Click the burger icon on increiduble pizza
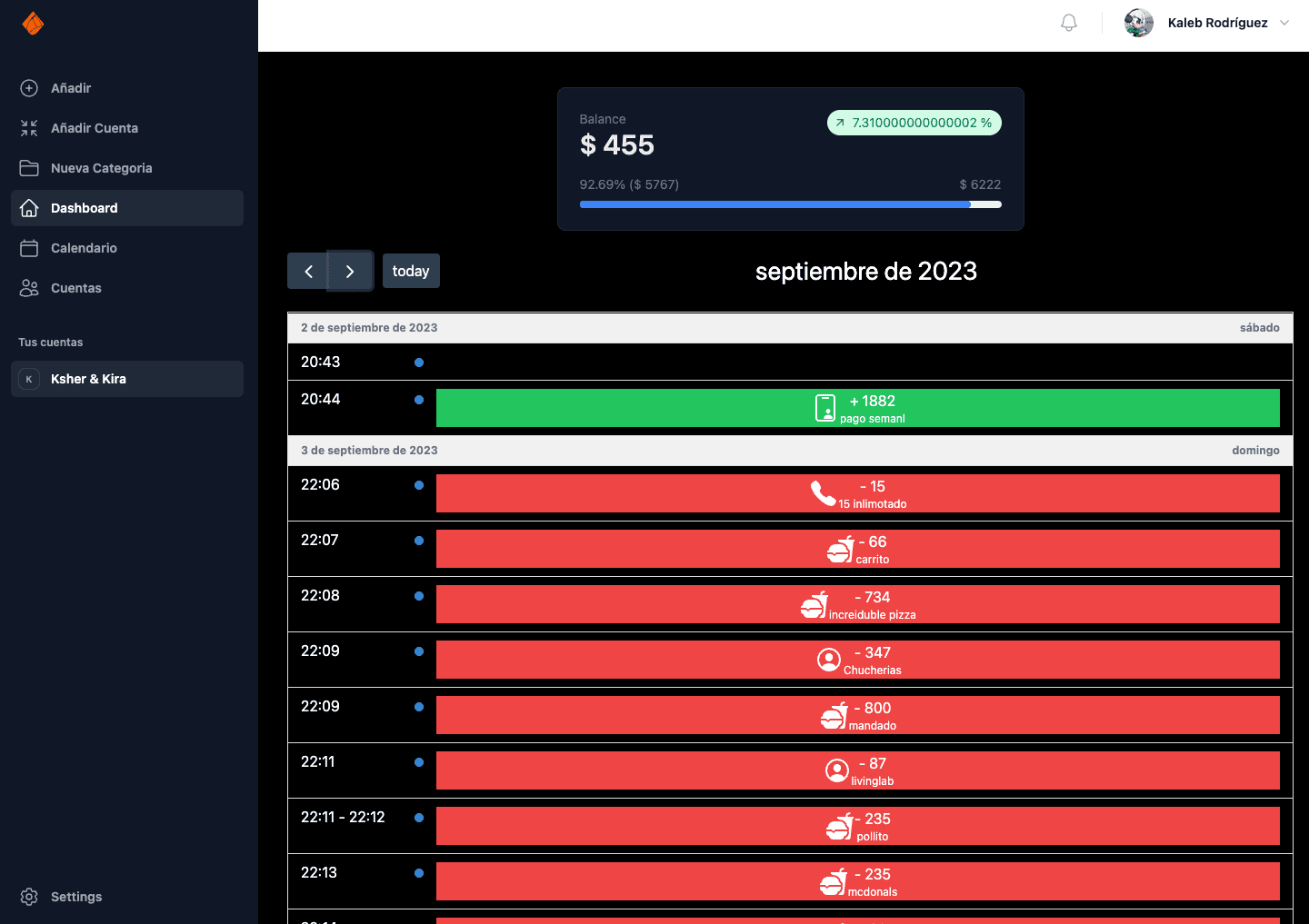Screen dimensions: 1309x924 (814, 605)
